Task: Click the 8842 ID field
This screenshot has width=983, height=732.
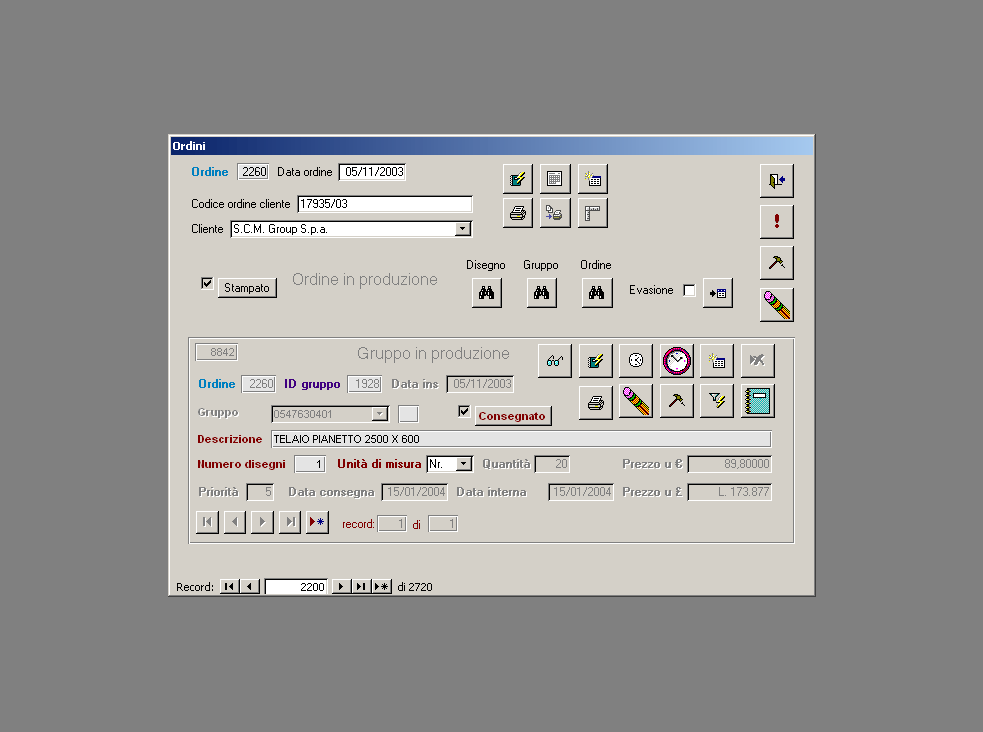Action: point(217,352)
